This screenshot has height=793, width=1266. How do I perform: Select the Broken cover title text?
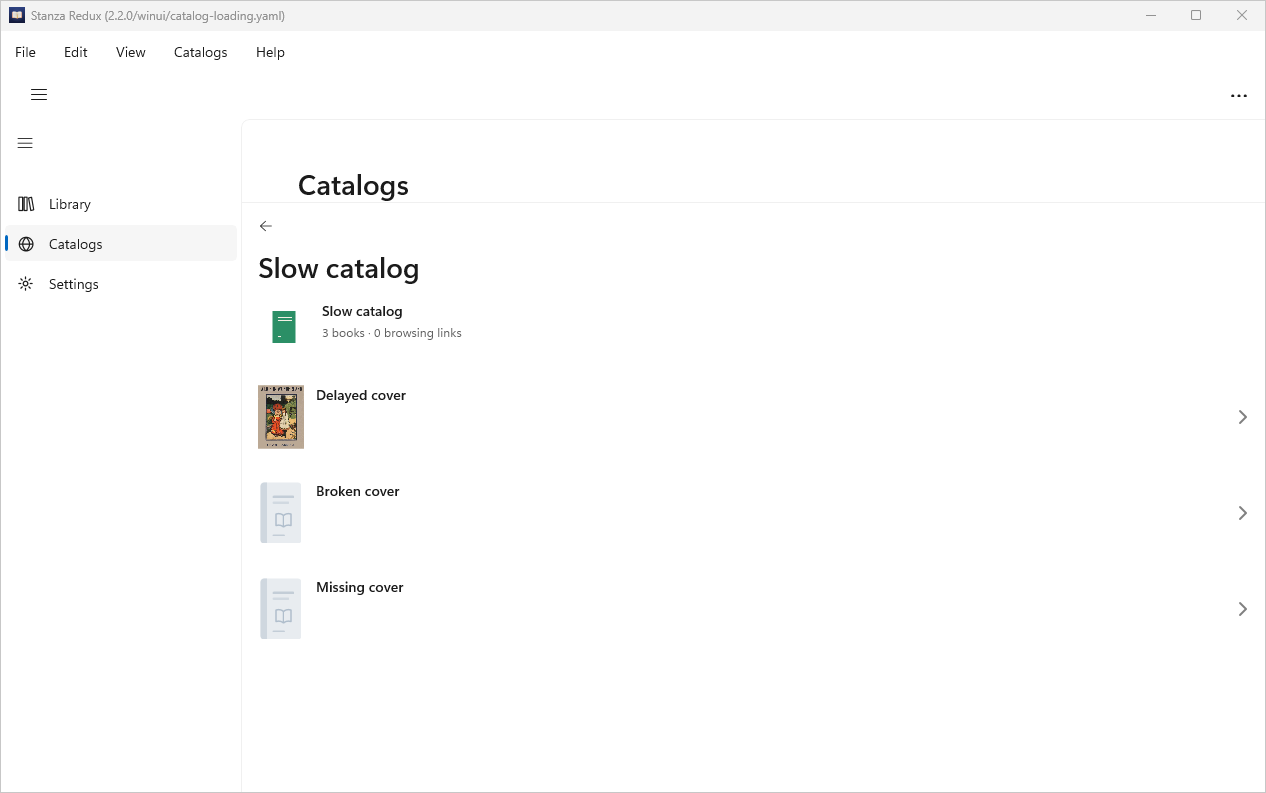pos(358,491)
